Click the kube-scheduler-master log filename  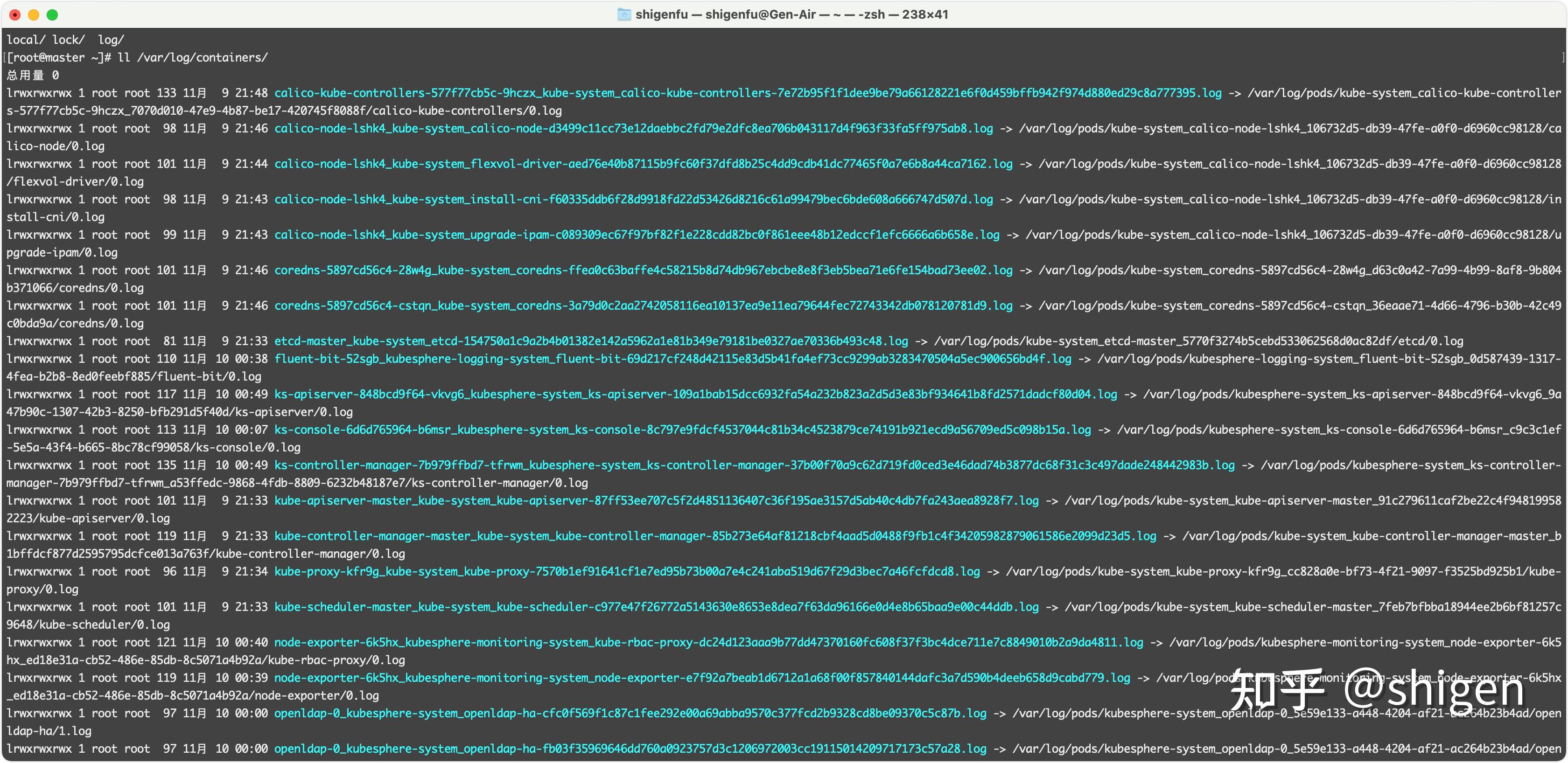(656, 607)
